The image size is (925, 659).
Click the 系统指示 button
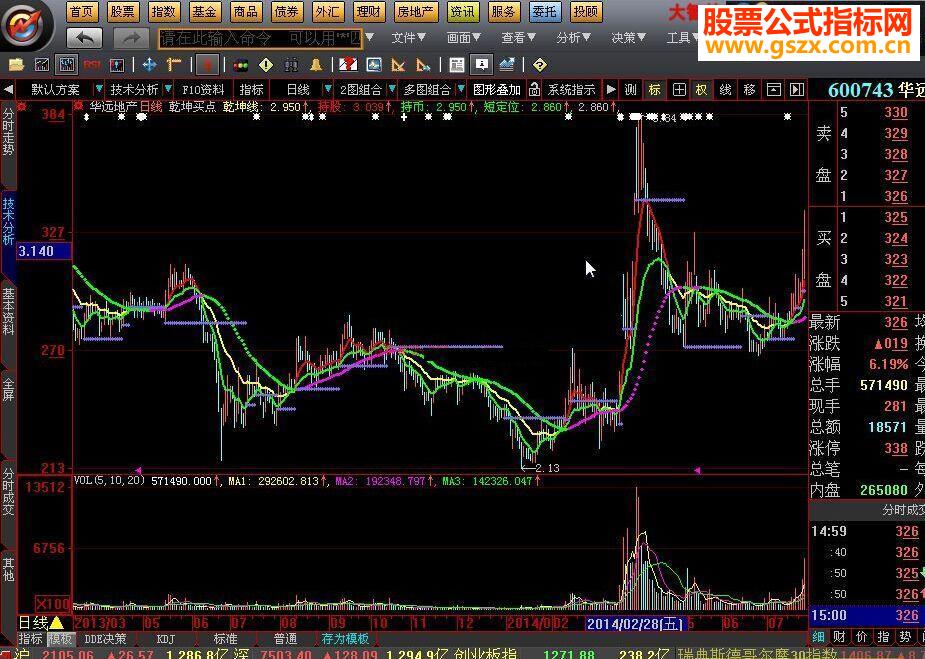[571, 90]
